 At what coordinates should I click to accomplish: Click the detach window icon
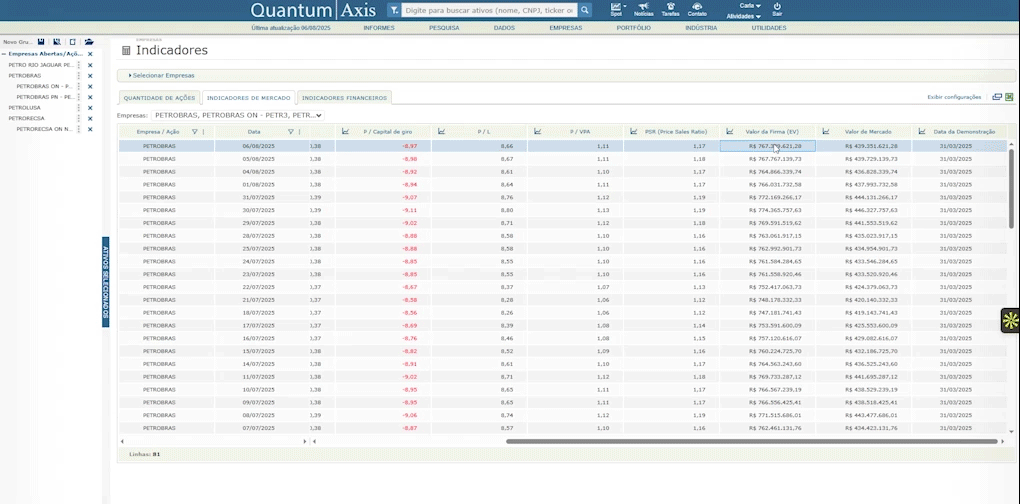click(x=997, y=97)
